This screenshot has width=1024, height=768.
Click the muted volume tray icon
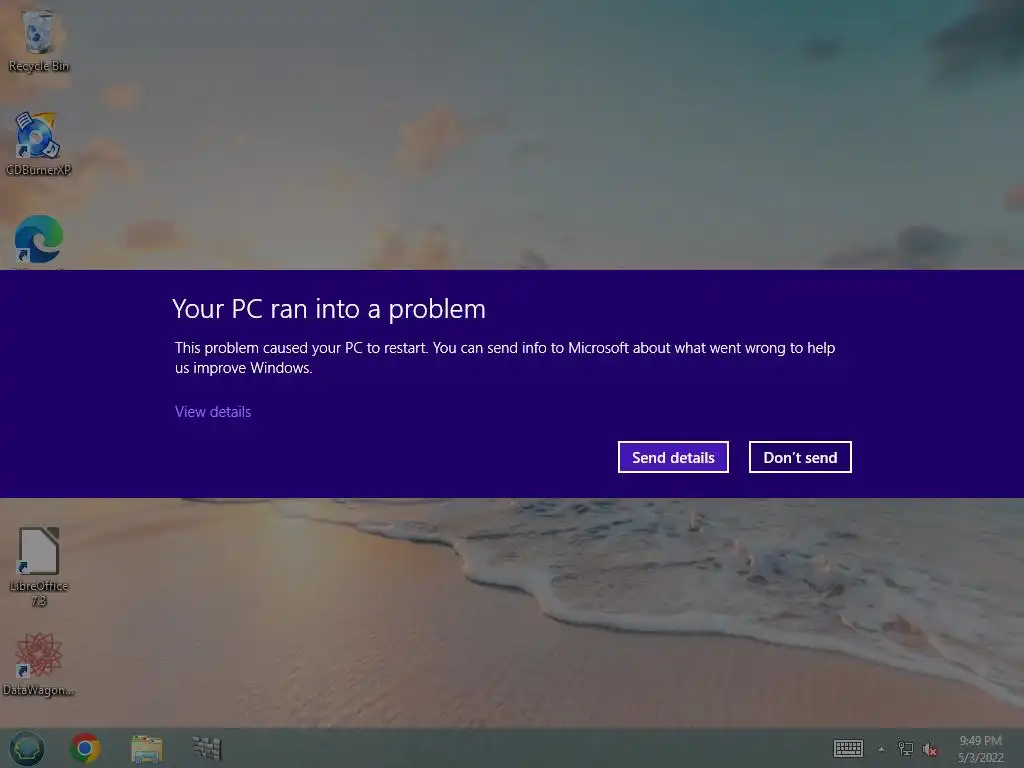click(929, 749)
